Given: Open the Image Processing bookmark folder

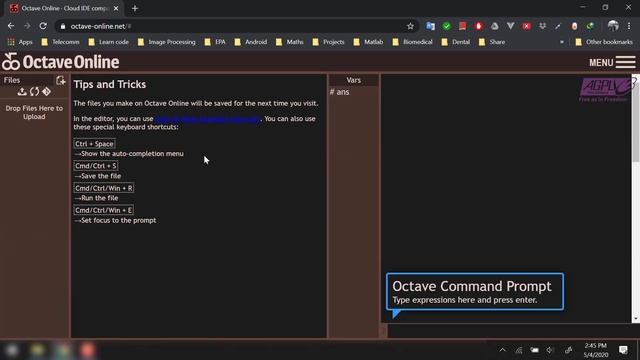Looking at the screenshot, I should [x=167, y=42].
